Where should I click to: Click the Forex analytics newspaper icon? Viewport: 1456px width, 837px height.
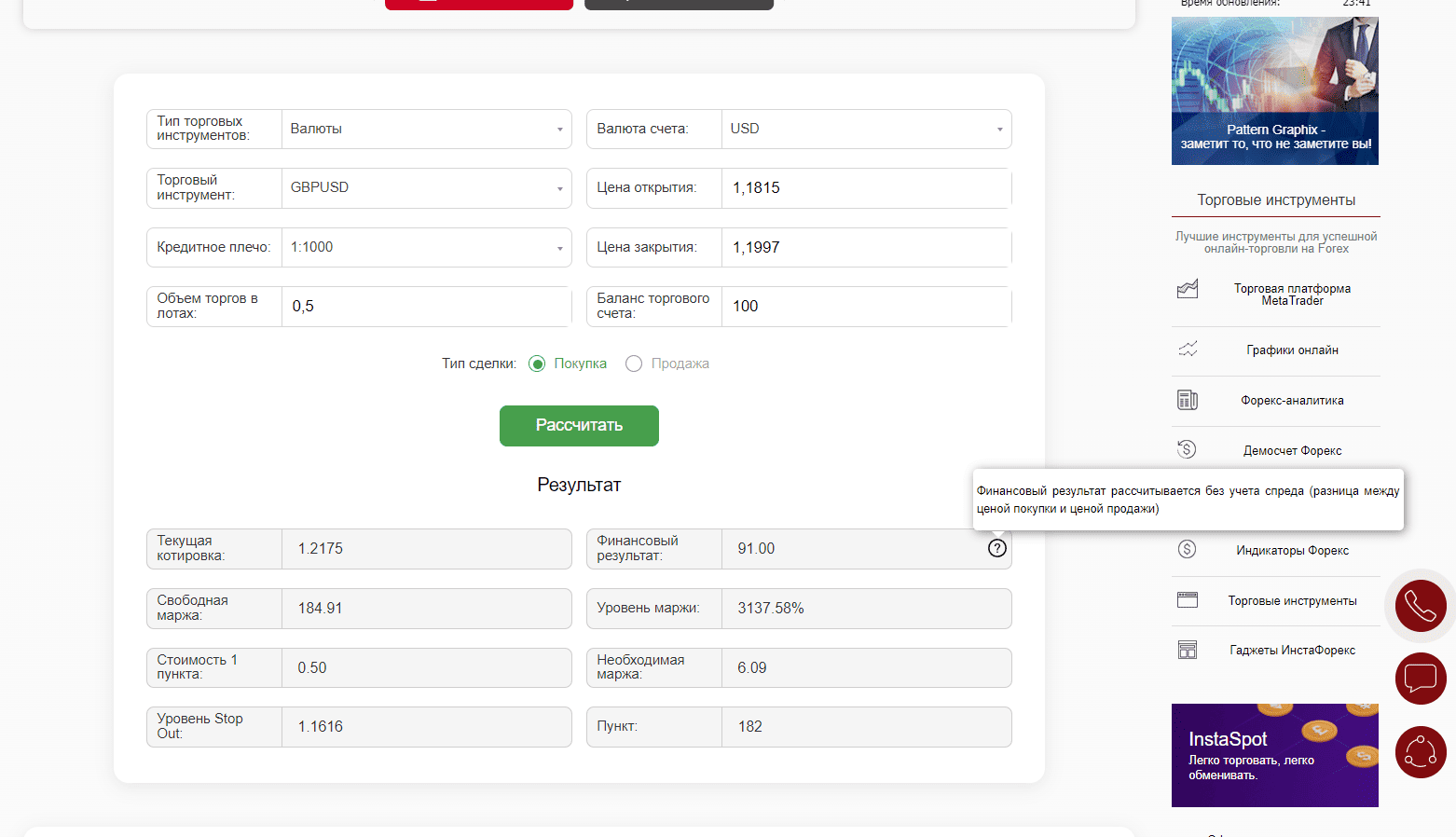pyautogui.click(x=1188, y=400)
